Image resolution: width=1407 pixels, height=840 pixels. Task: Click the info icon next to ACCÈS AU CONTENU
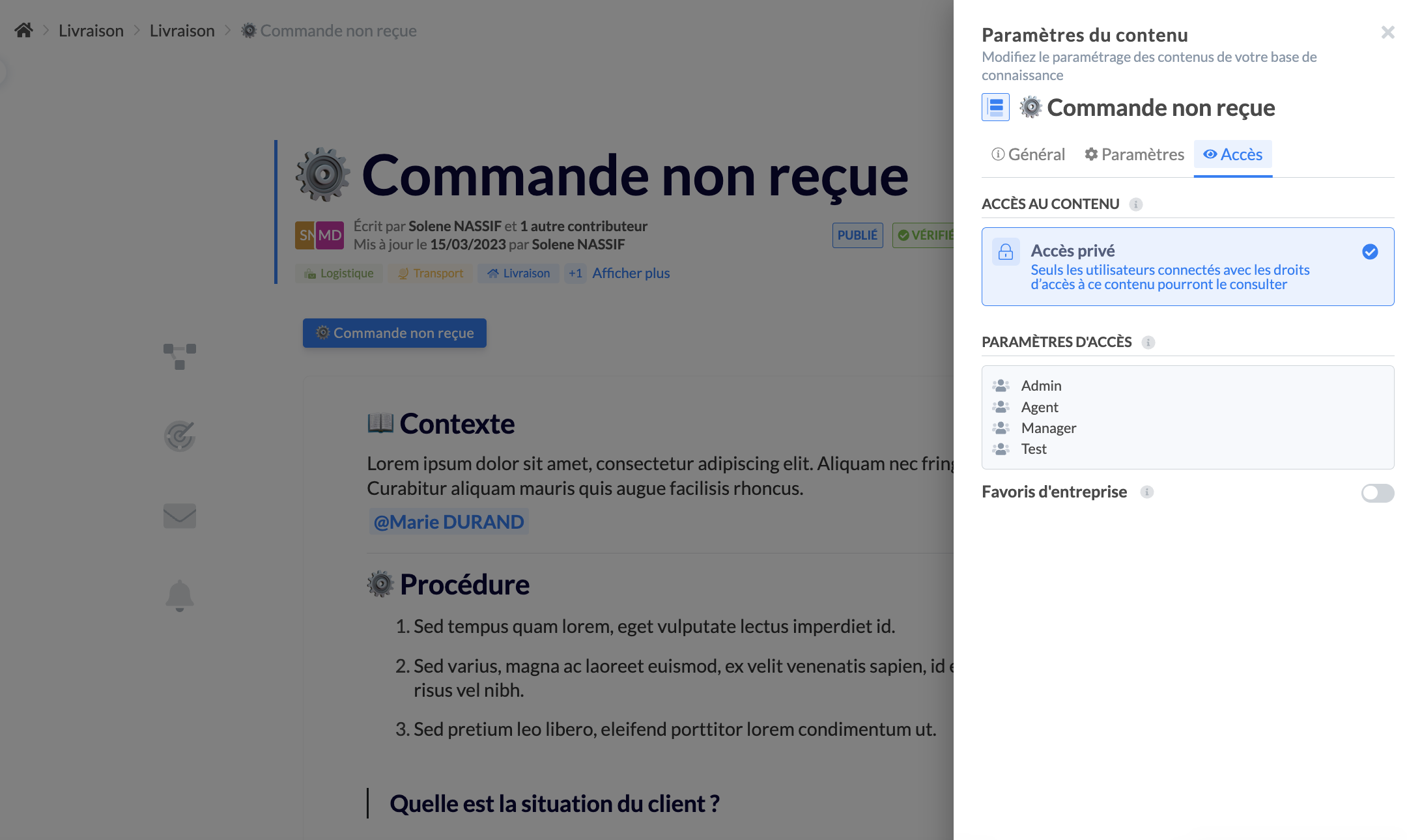click(x=1136, y=204)
